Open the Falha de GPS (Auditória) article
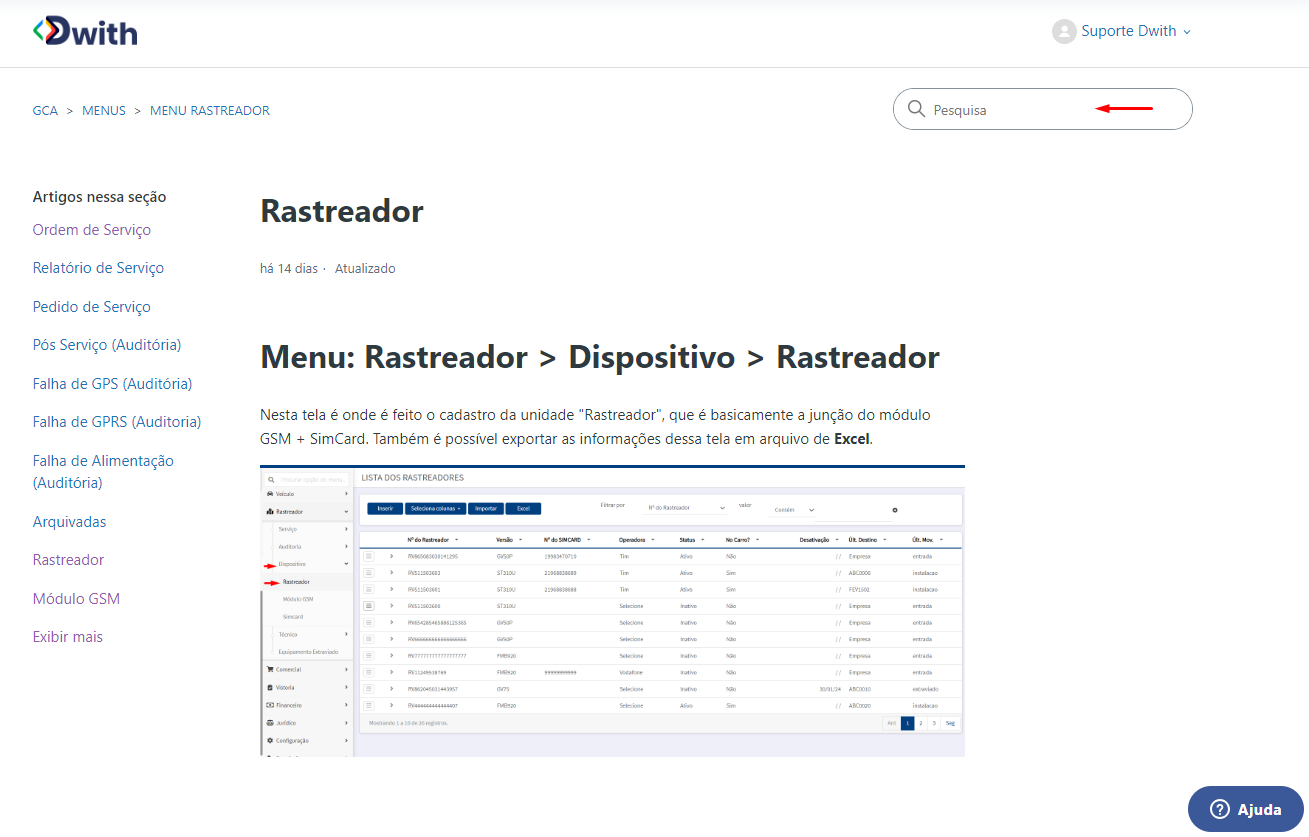Viewport: 1309px width, 837px height. [x=112, y=384]
